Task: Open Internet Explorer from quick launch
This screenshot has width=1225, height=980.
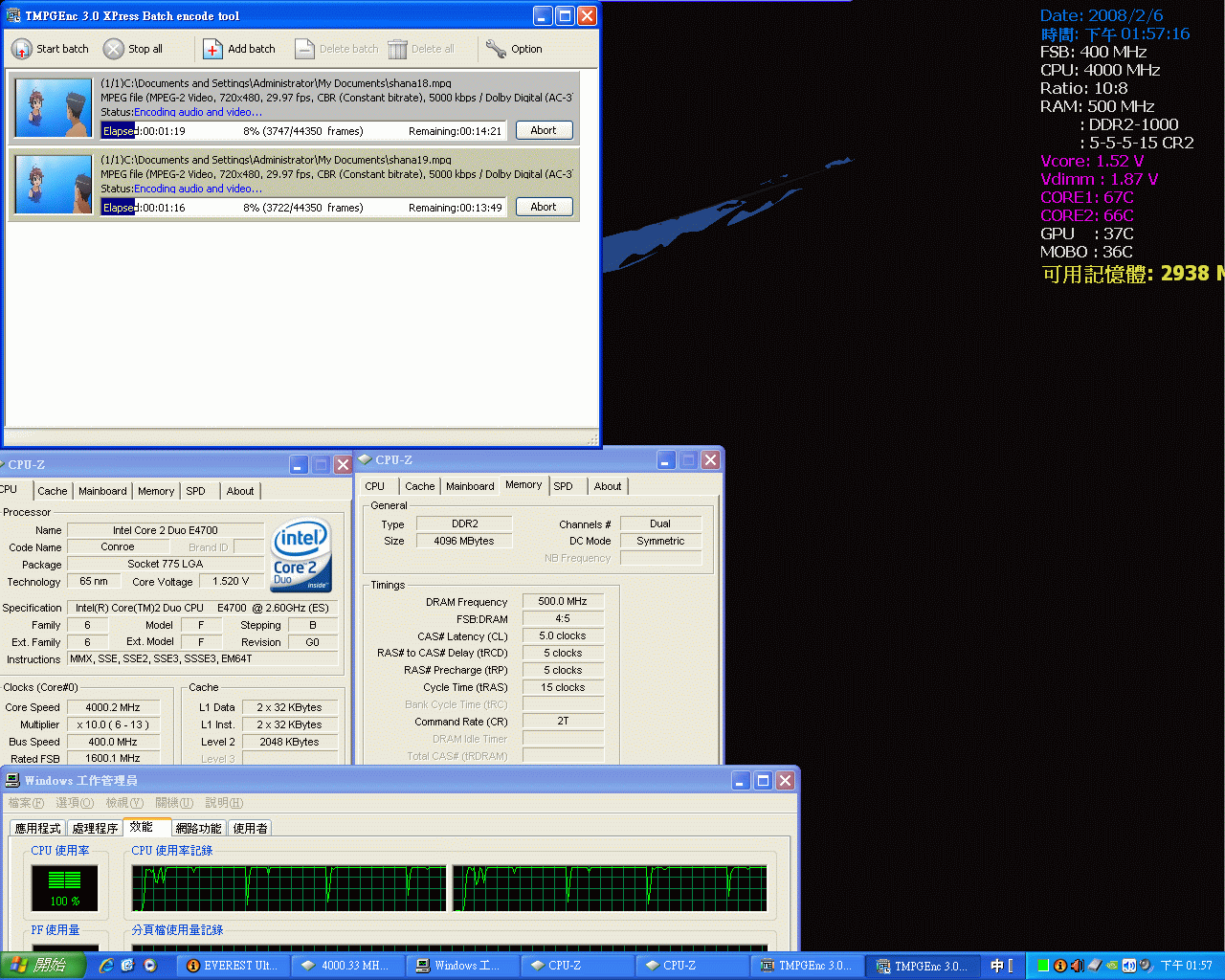Action: tap(106, 966)
